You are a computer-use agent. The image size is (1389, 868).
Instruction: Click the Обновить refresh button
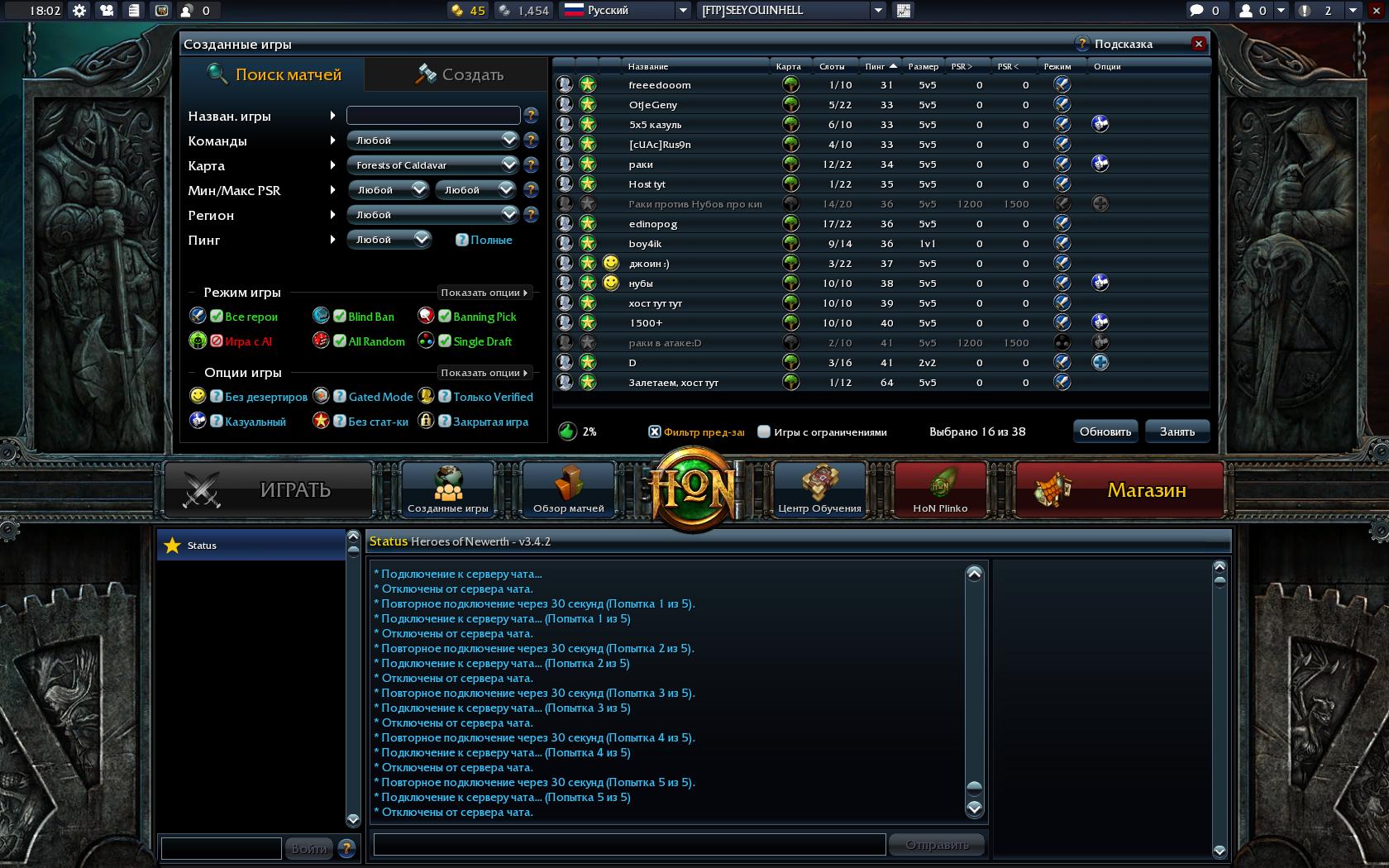tap(1105, 432)
